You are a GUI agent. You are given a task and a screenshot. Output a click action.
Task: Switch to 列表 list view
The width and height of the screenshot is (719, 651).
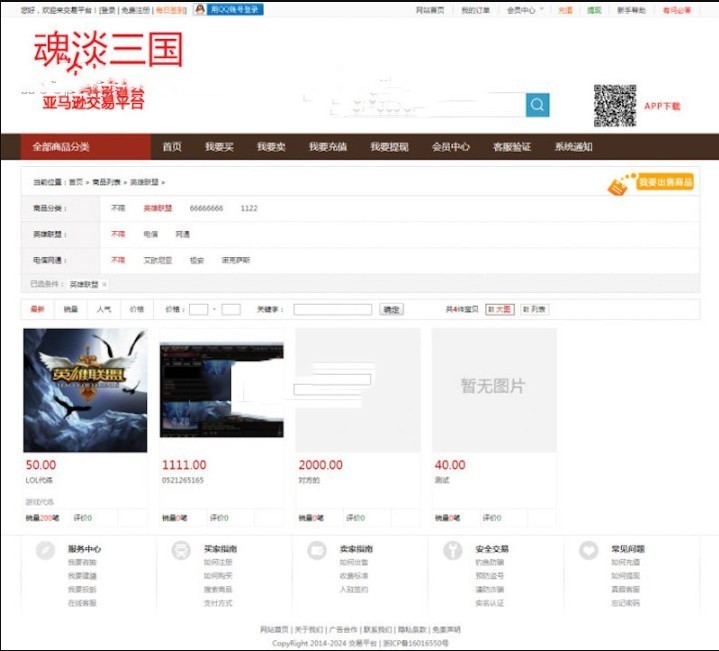tap(534, 310)
